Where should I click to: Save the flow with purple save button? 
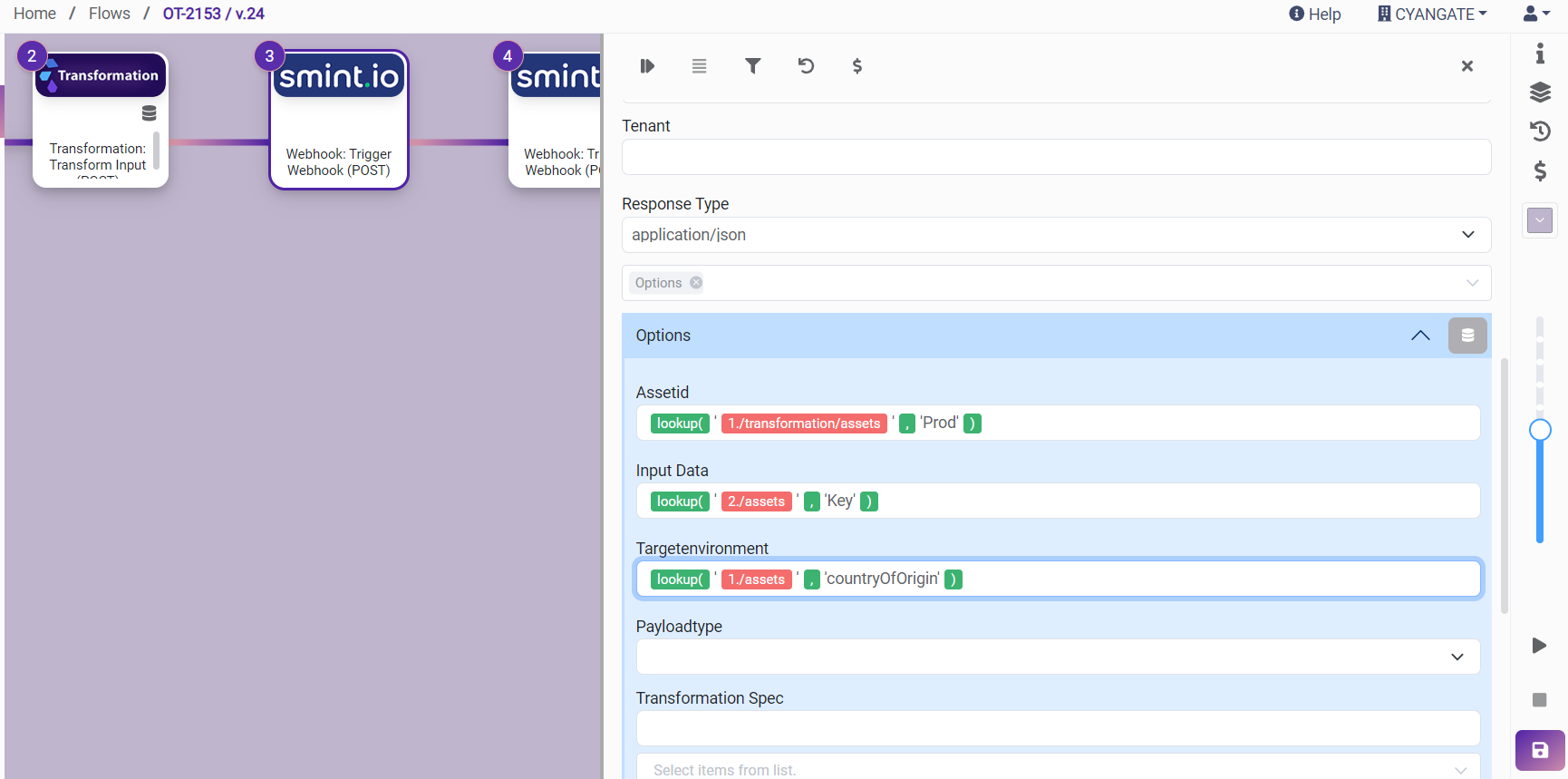click(1539, 750)
